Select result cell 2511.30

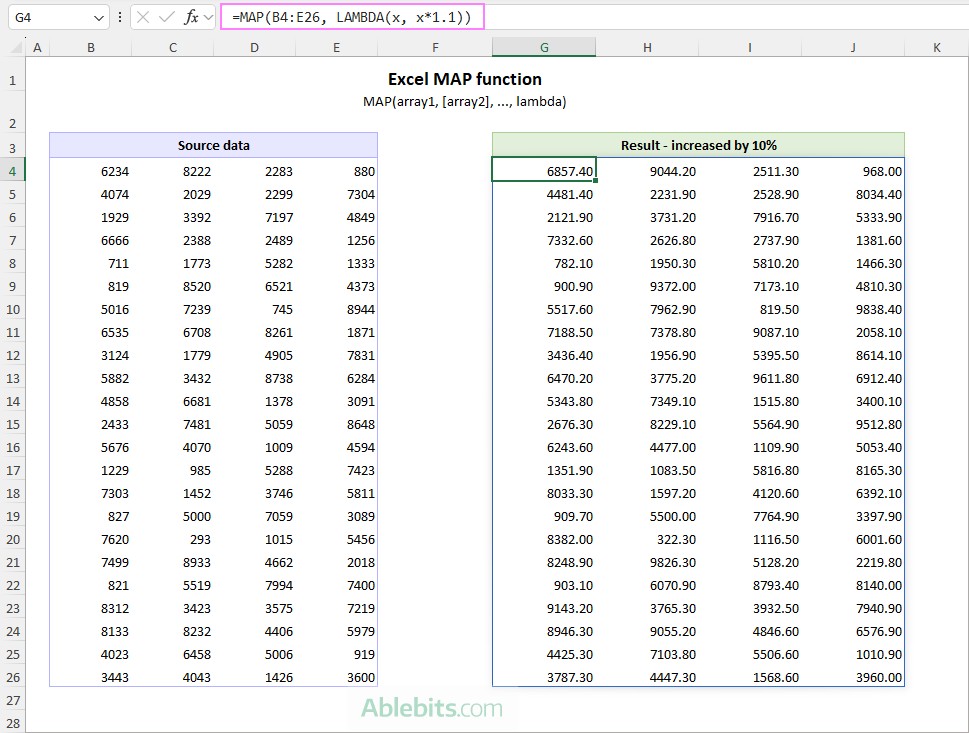[x=750, y=172]
